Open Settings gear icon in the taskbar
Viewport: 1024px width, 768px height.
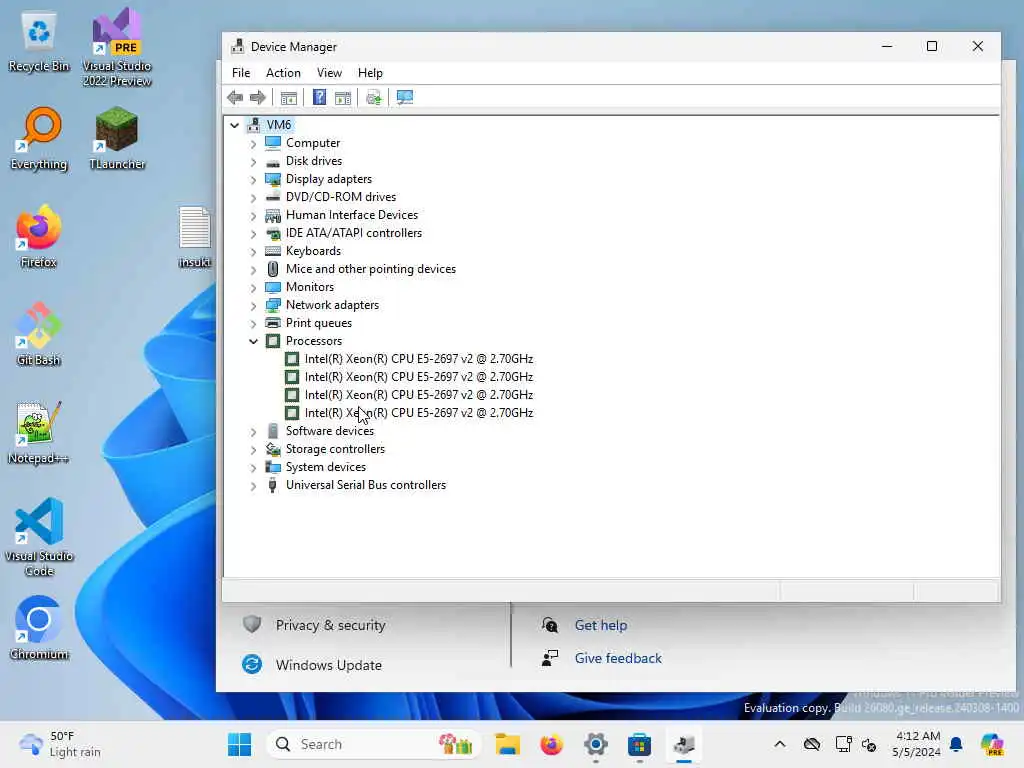click(x=596, y=744)
